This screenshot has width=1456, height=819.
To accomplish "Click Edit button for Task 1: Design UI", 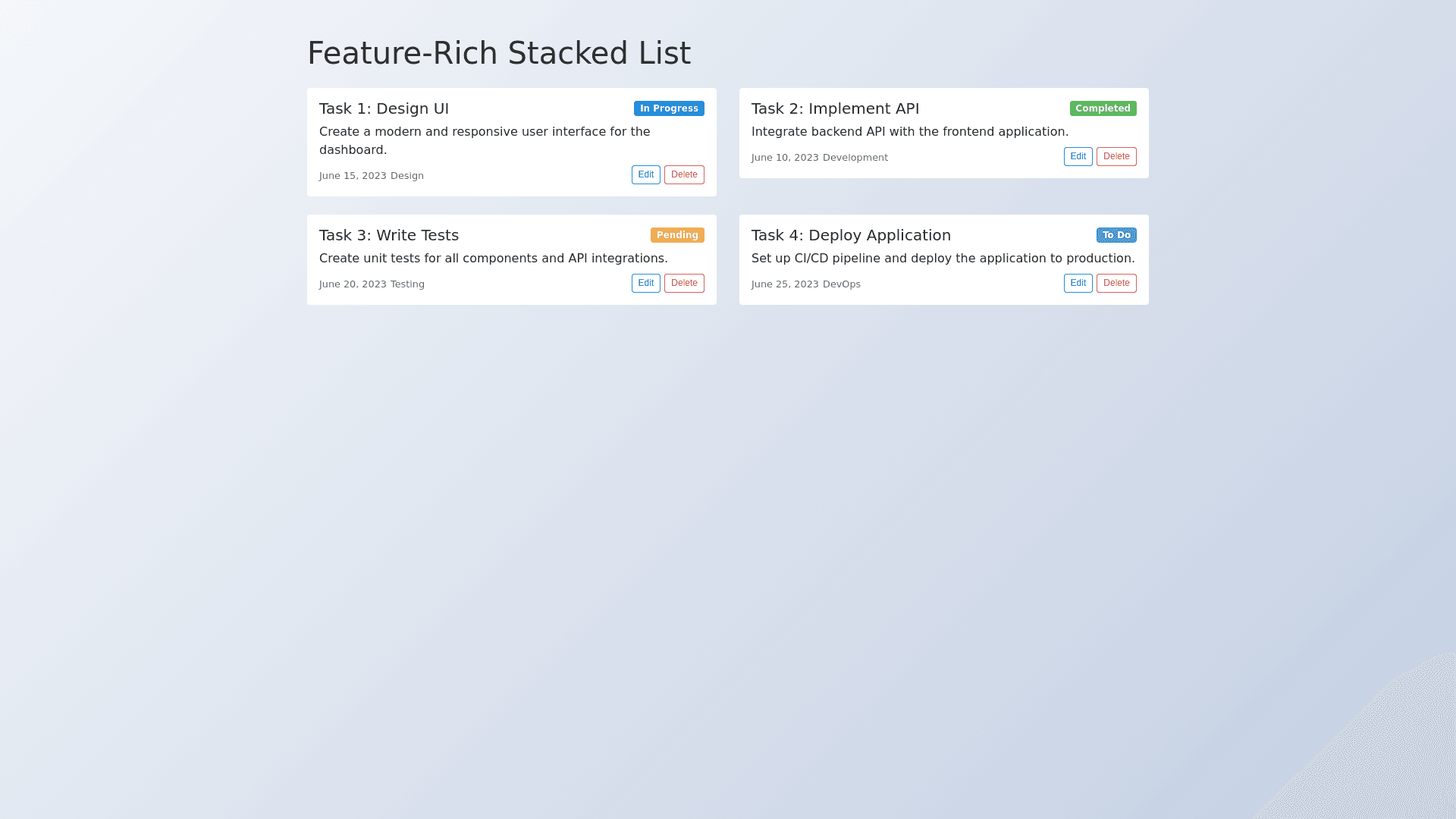I will pyautogui.click(x=645, y=174).
